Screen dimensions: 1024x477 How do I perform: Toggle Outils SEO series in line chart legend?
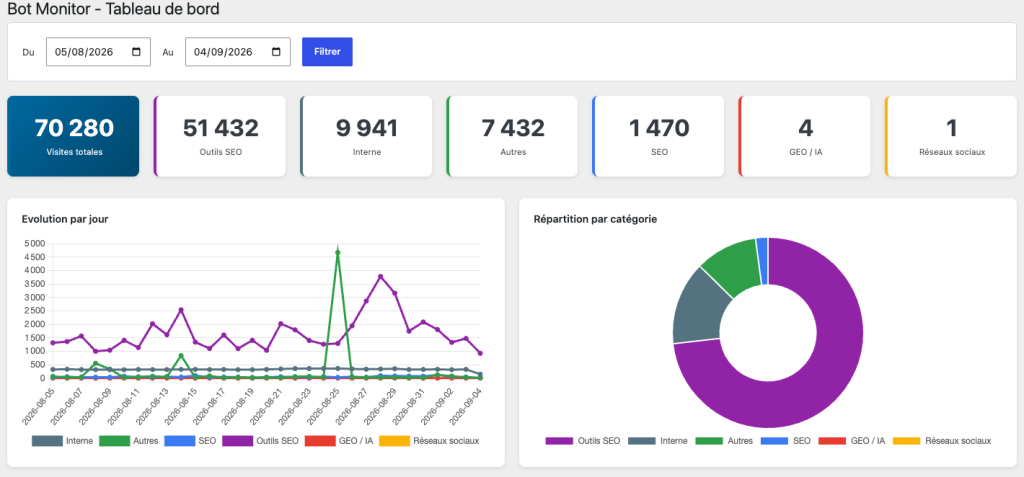tap(261, 441)
